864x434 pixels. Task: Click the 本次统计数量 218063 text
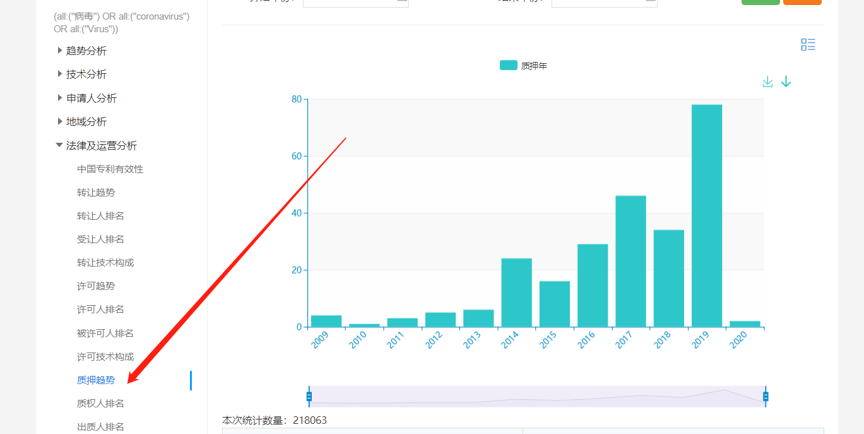[x=274, y=420]
